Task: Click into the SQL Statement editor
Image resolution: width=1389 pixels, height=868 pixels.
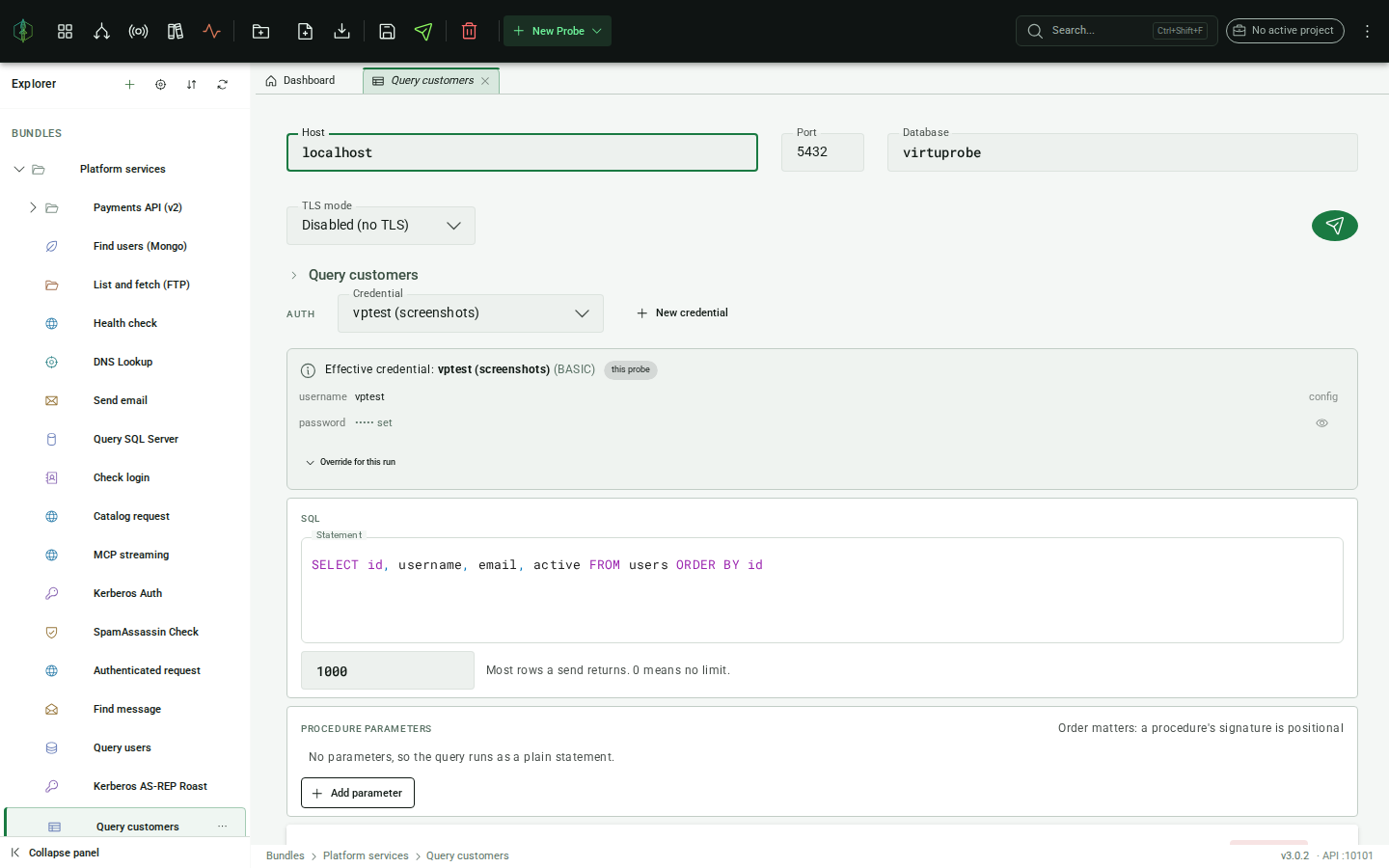Action: [822, 590]
